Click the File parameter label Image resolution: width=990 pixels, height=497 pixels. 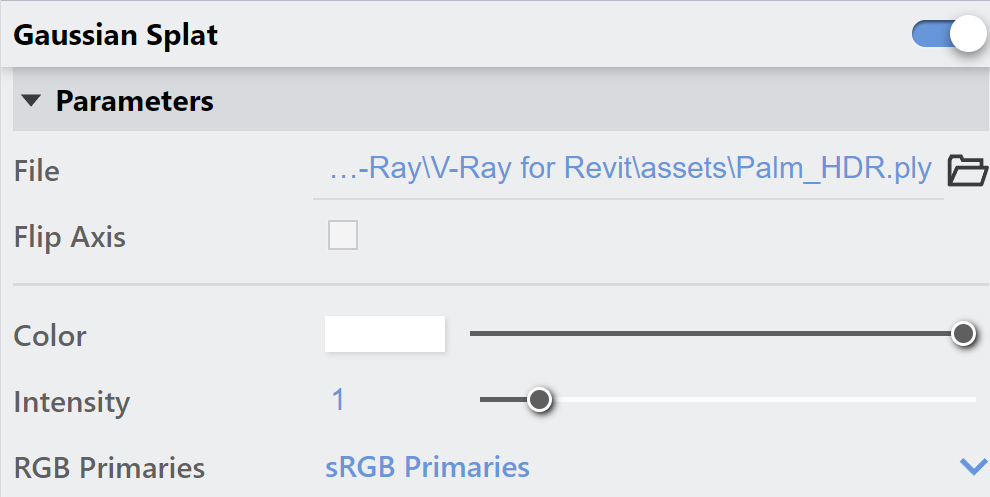pos(37,171)
